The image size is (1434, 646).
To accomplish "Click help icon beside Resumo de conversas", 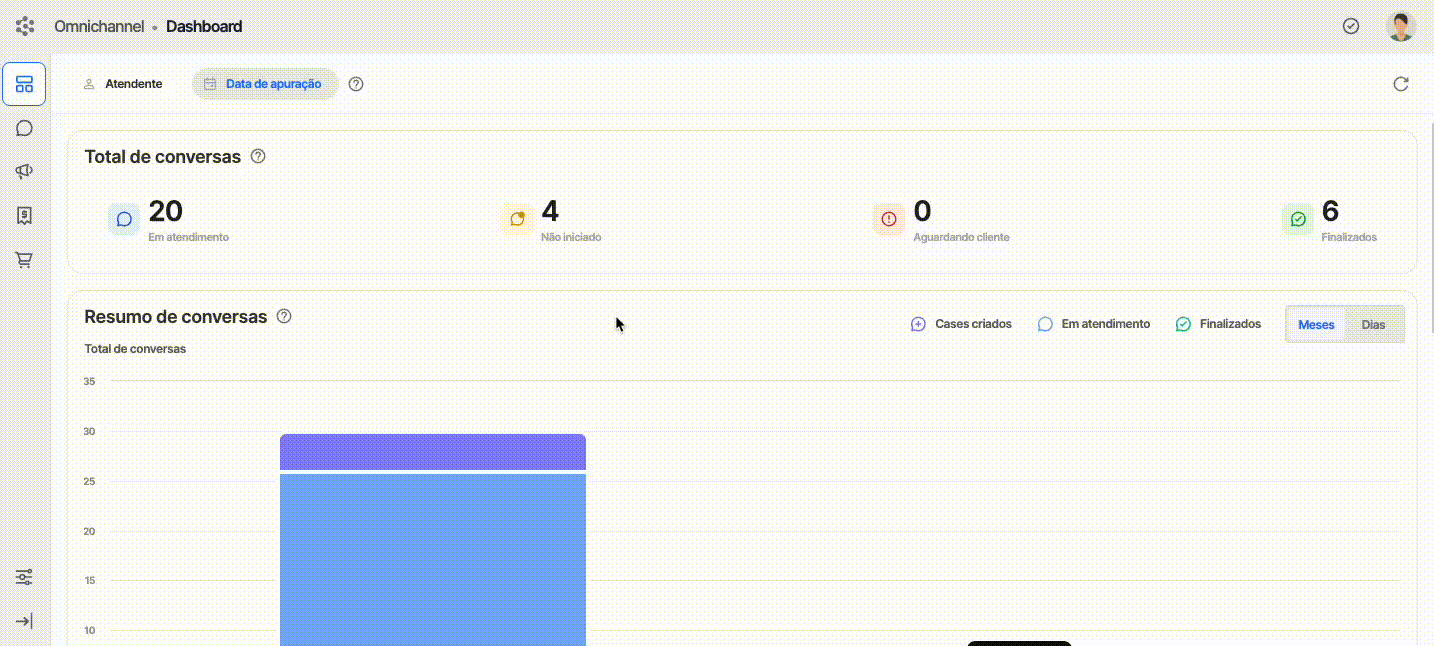I will pyautogui.click(x=284, y=316).
